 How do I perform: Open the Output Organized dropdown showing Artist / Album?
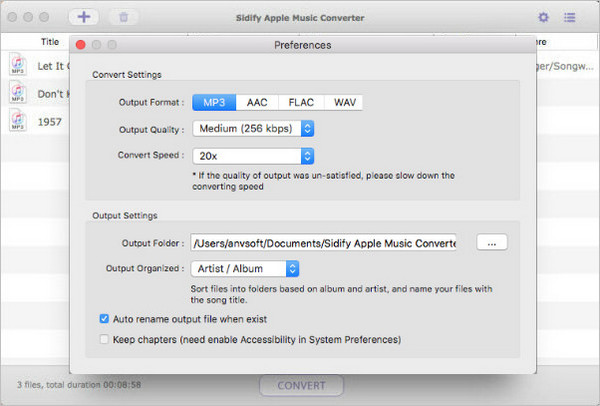(x=245, y=269)
